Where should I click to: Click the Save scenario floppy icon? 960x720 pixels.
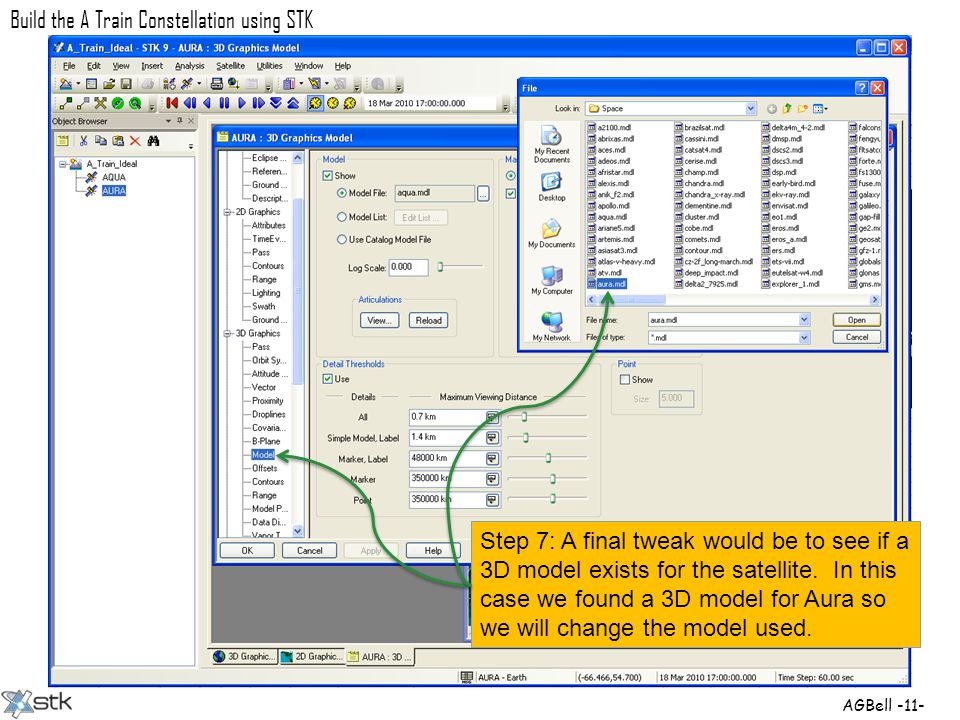126,84
